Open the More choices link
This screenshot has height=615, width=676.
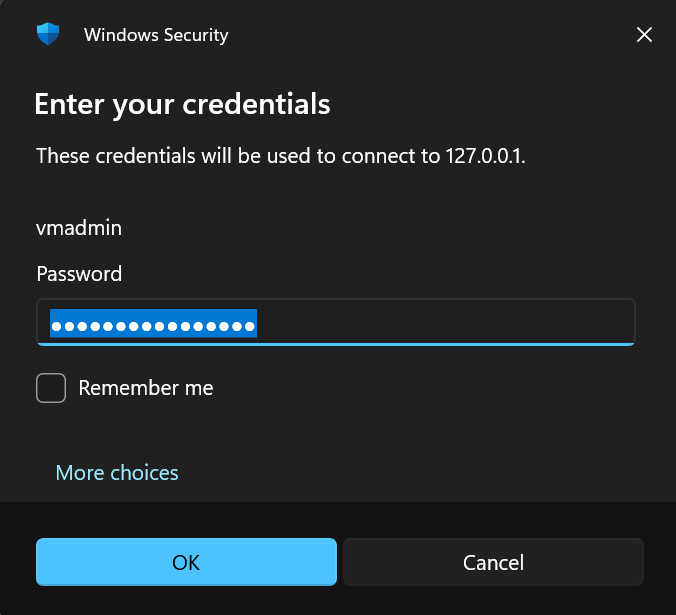(x=117, y=472)
